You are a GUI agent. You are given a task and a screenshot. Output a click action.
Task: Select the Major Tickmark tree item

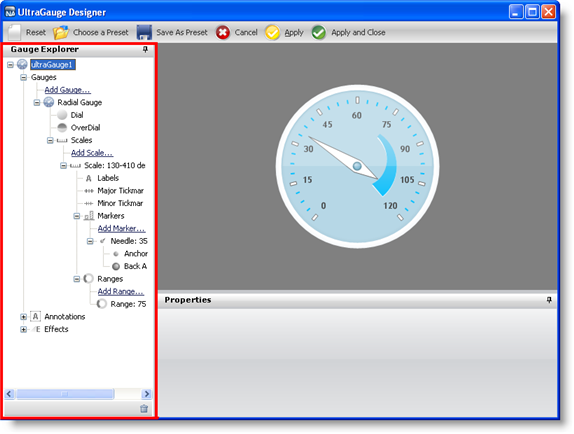pyautogui.click(x=120, y=191)
